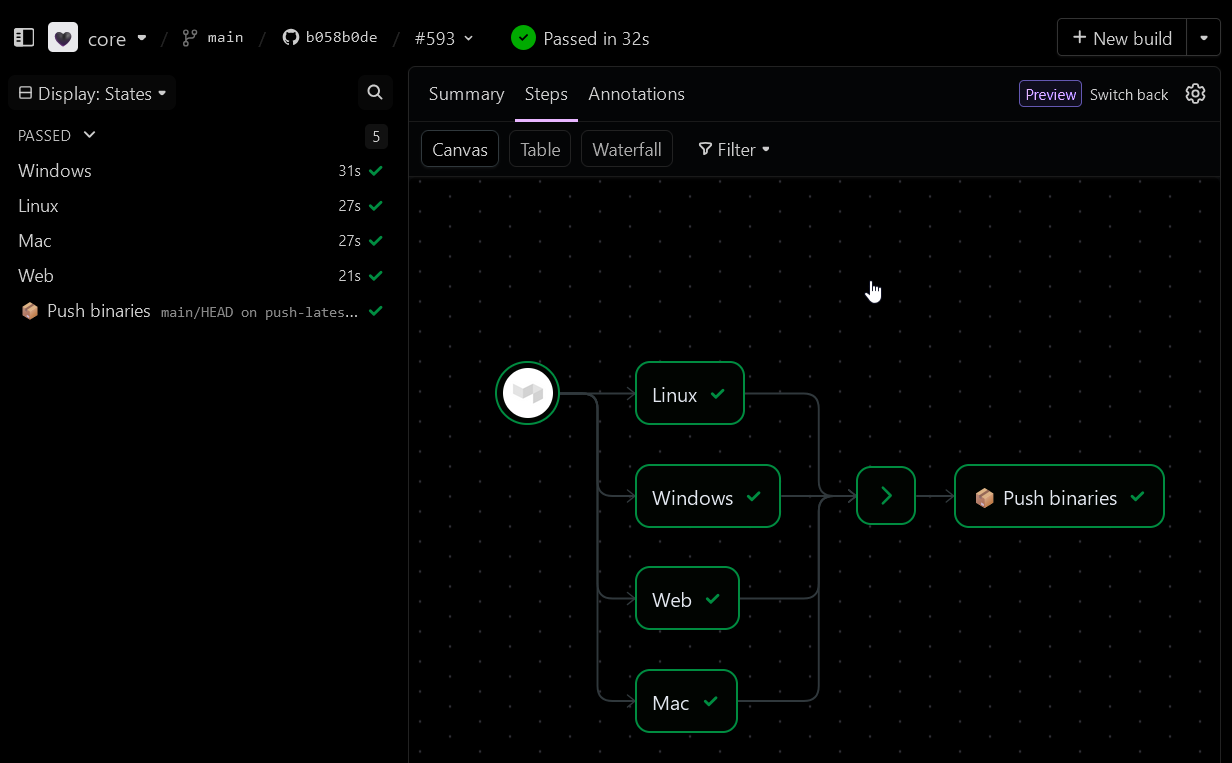Select the wait step chevron node
The image size is (1232, 763).
tap(886, 496)
